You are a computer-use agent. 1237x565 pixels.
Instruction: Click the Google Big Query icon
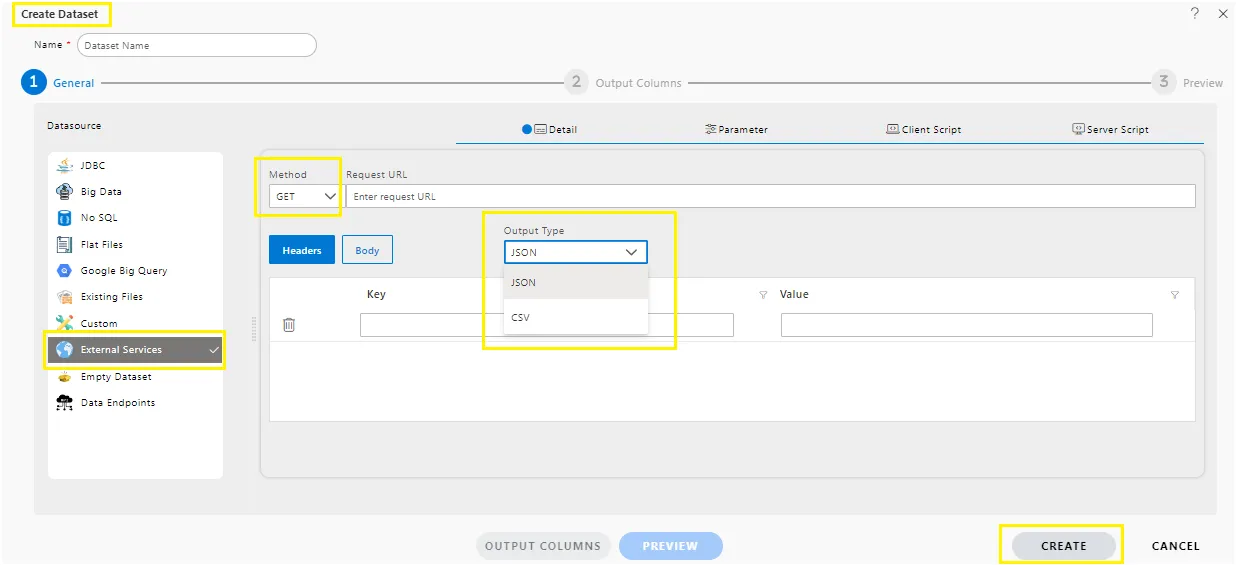(x=64, y=271)
